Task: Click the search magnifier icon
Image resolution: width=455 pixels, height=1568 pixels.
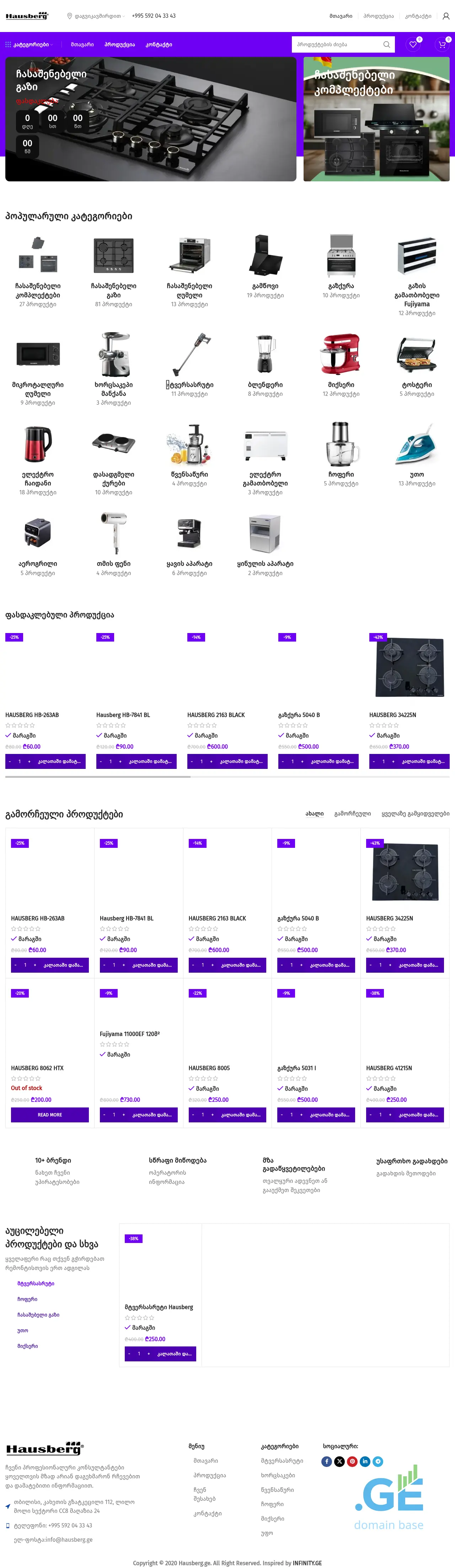Action: [x=386, y=44]
